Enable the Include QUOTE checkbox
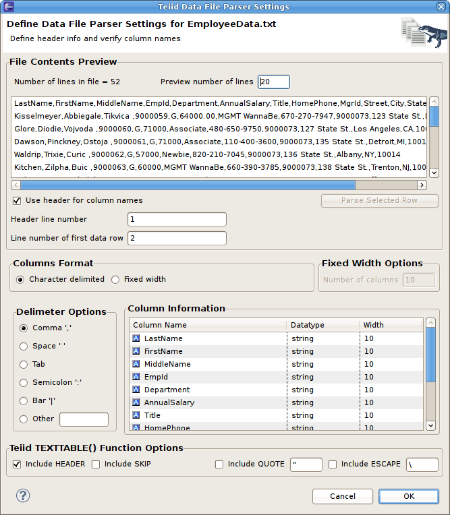Image resolution: width=450 pixels, height=515 pixels. tap(219, 464)
